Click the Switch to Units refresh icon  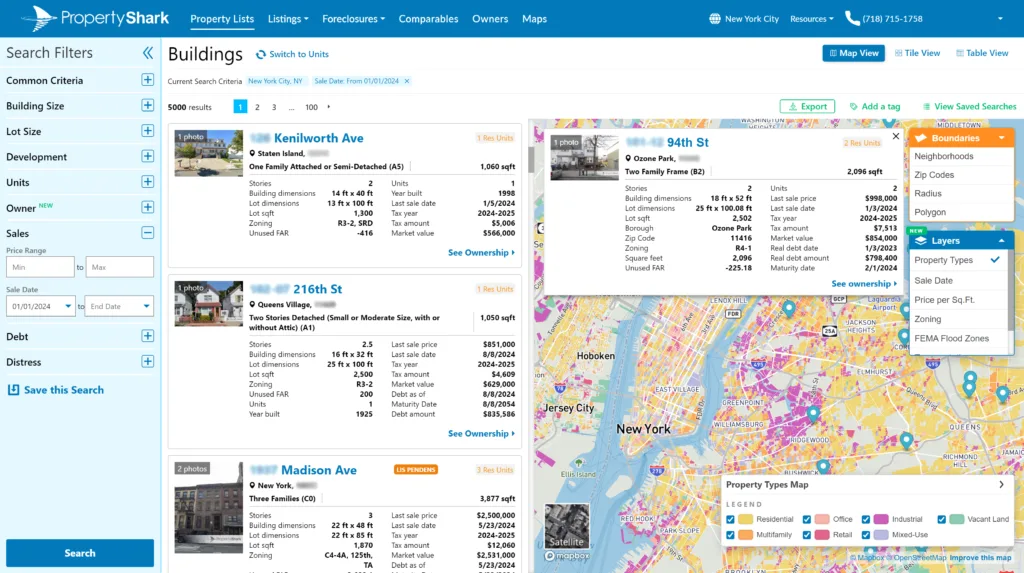pyautogui.click(x=261, y=54)
